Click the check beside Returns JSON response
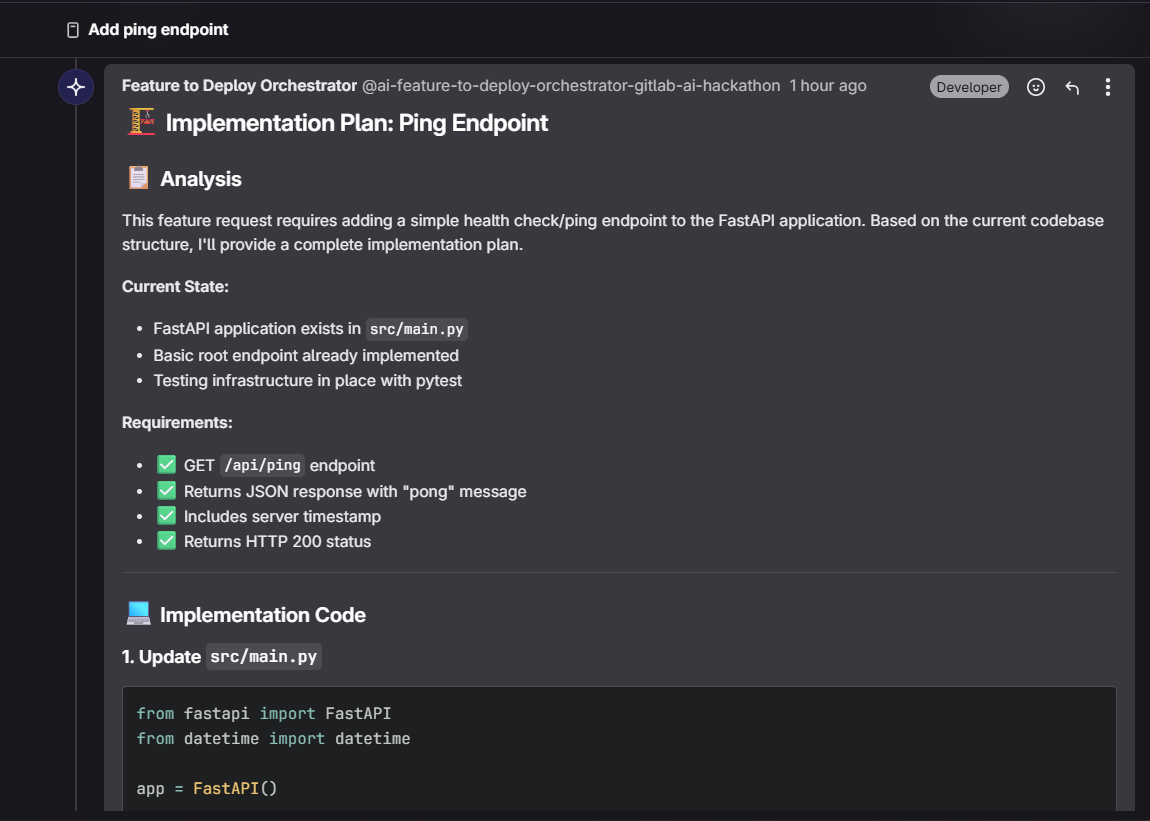The height and width of the screenshot is (821, 1150). pyautogui.click(x=166, y=491)
